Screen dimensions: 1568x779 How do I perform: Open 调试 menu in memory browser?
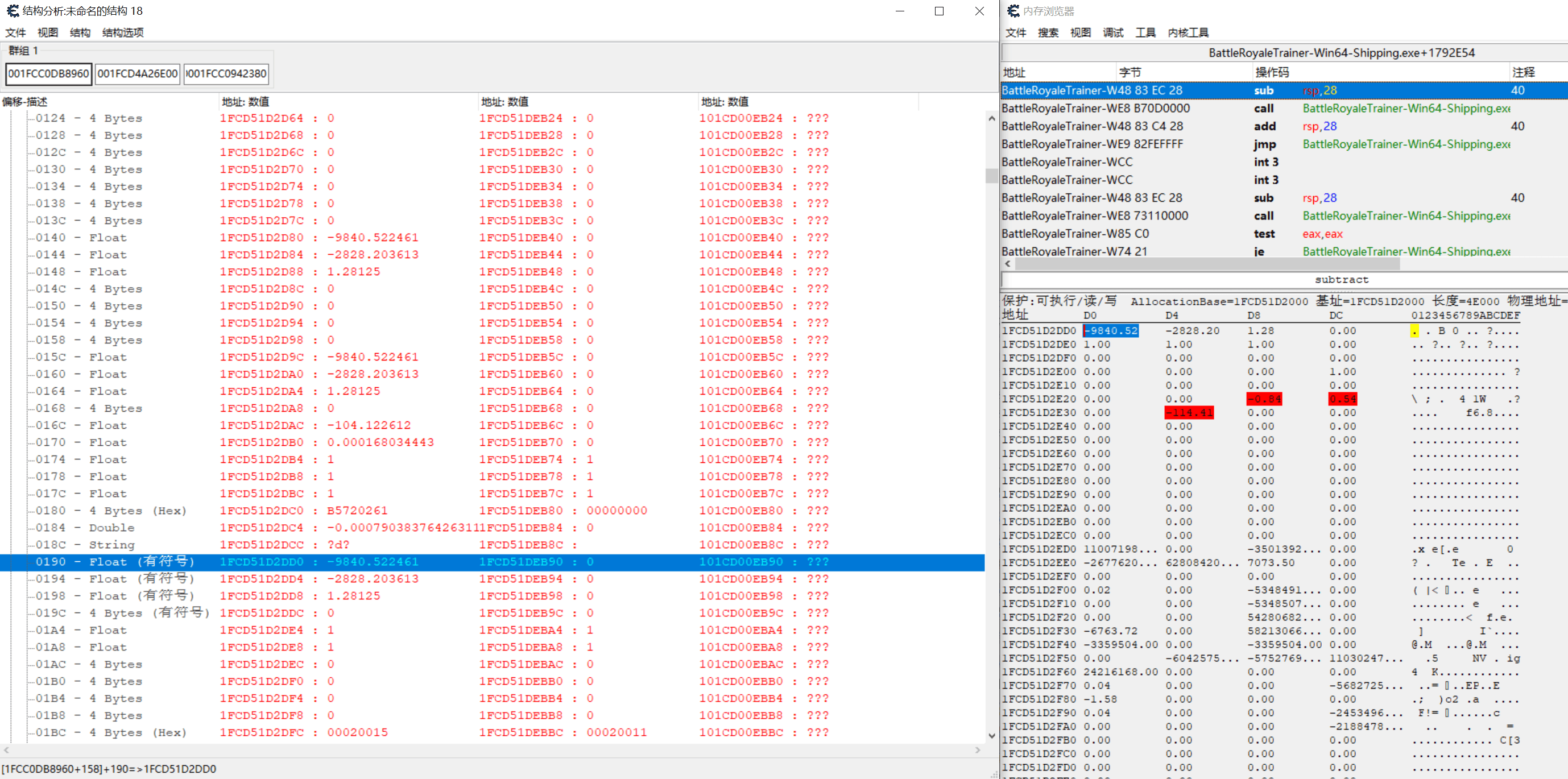coord(1112,32)
